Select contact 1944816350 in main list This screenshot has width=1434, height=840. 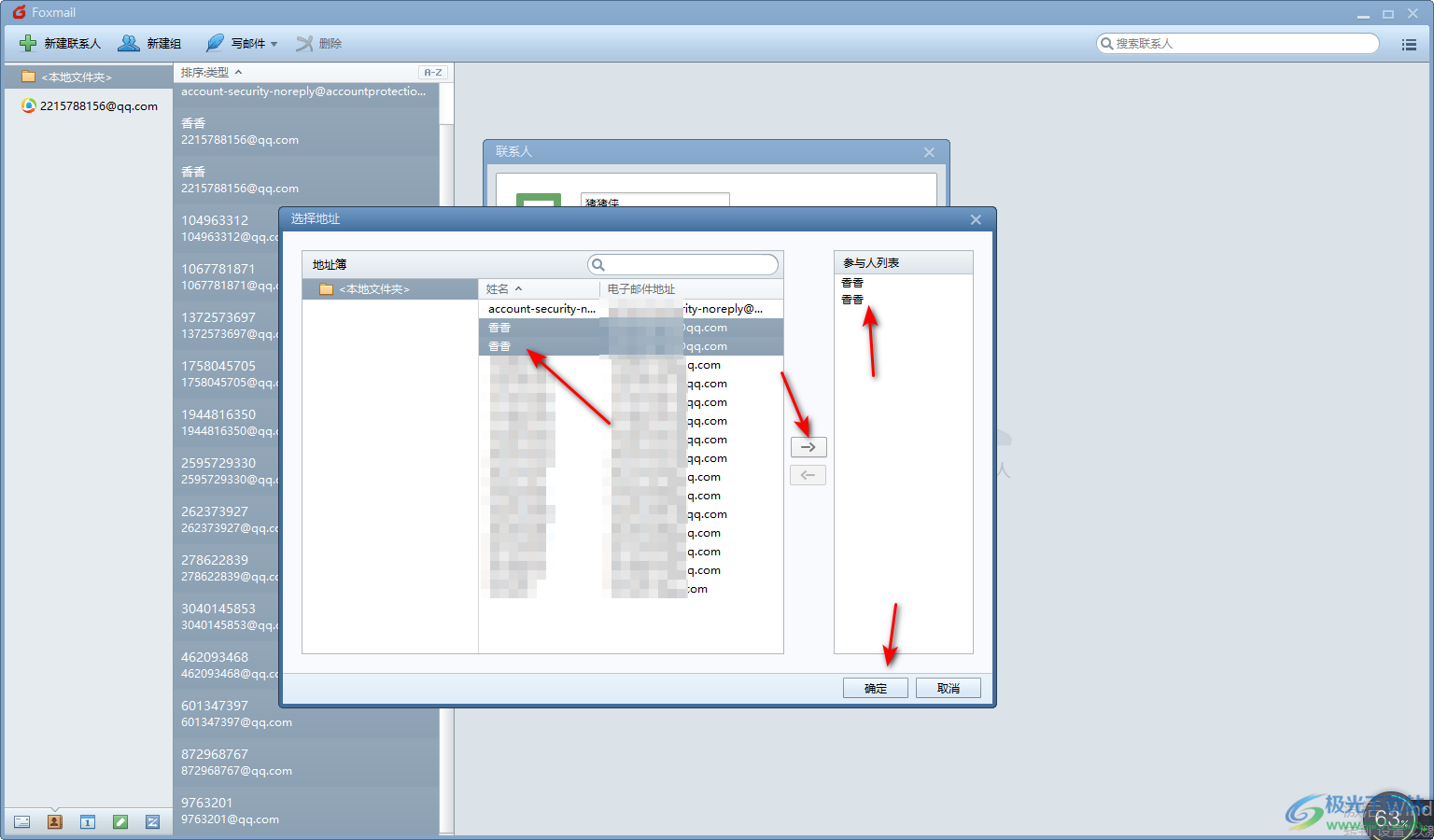(x=226, y=422)
